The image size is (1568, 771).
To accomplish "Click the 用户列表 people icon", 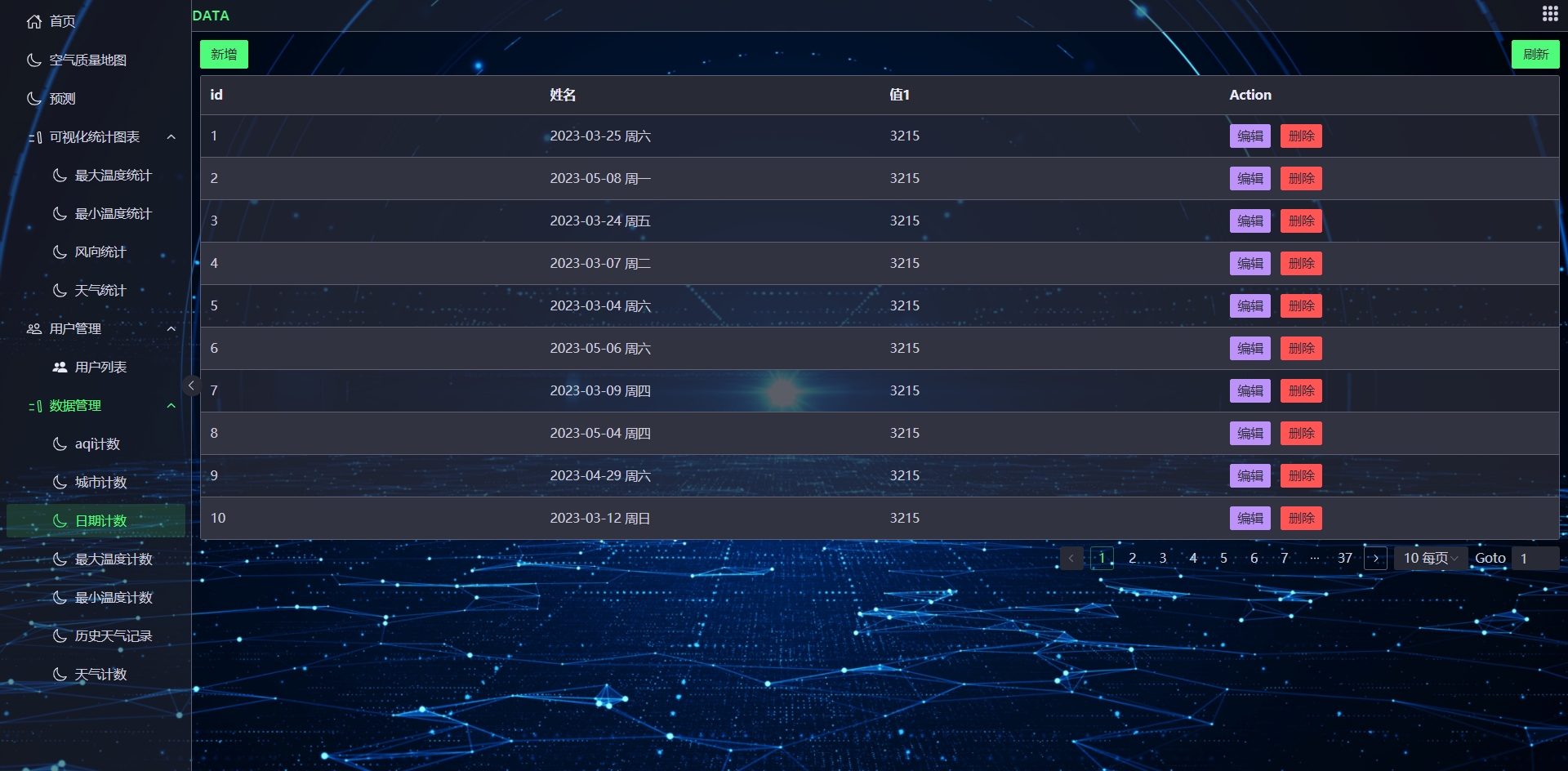I will coord(59,367).
